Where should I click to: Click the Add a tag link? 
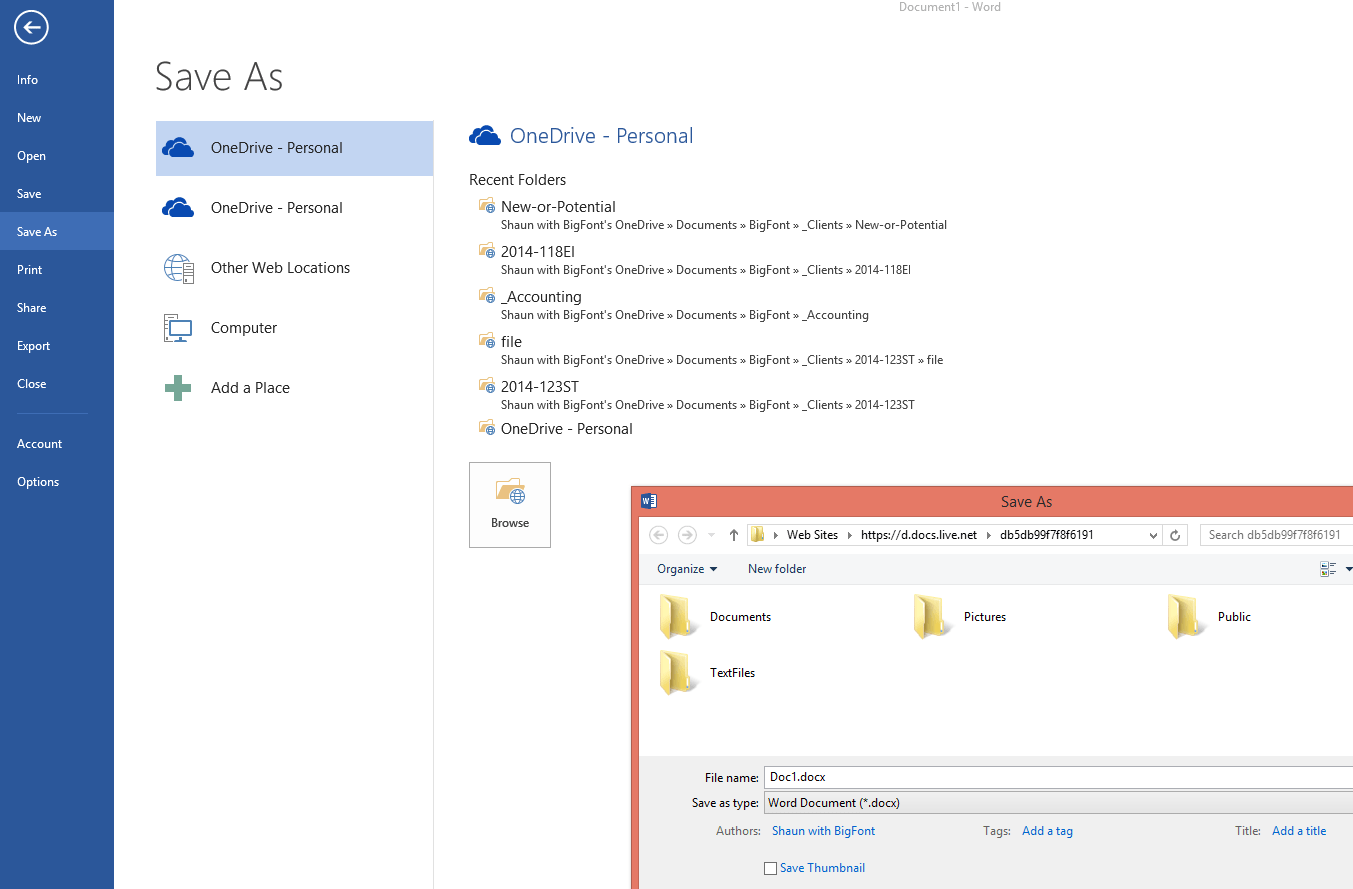pyautogui.click(x=1047, y=831)
